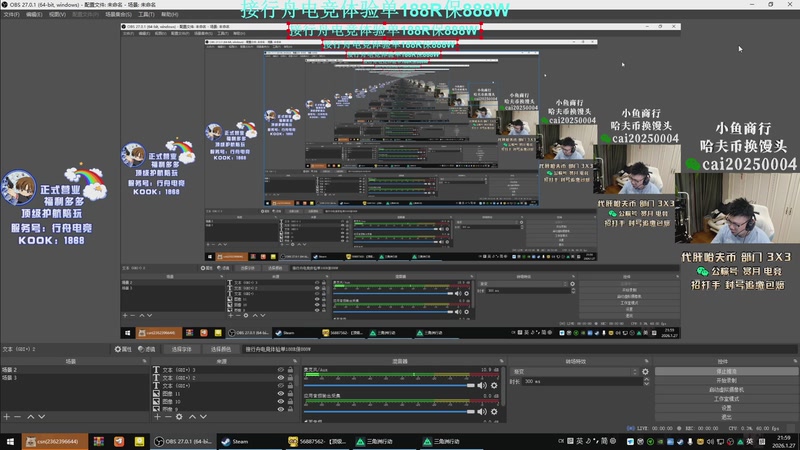Pop out the 来源 dock panel

coord(295,361)
